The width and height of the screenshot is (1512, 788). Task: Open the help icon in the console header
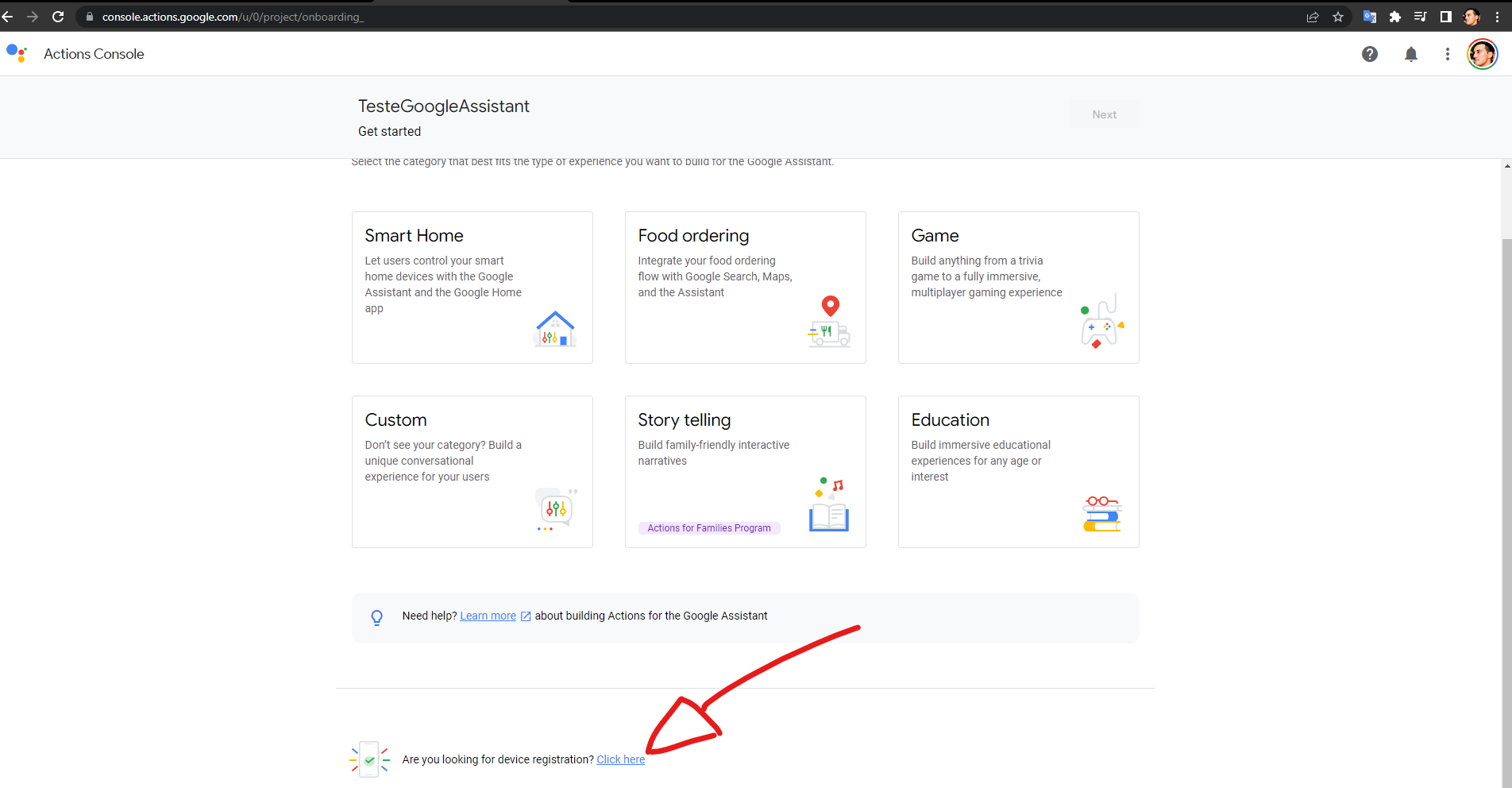pyautogui.click(x=1371, y=54)
